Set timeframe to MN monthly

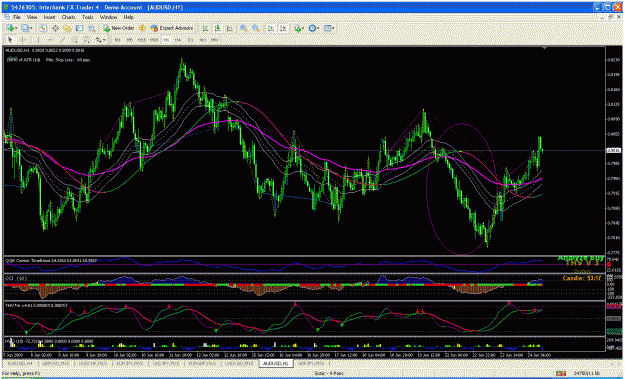[x=214, y=40]
